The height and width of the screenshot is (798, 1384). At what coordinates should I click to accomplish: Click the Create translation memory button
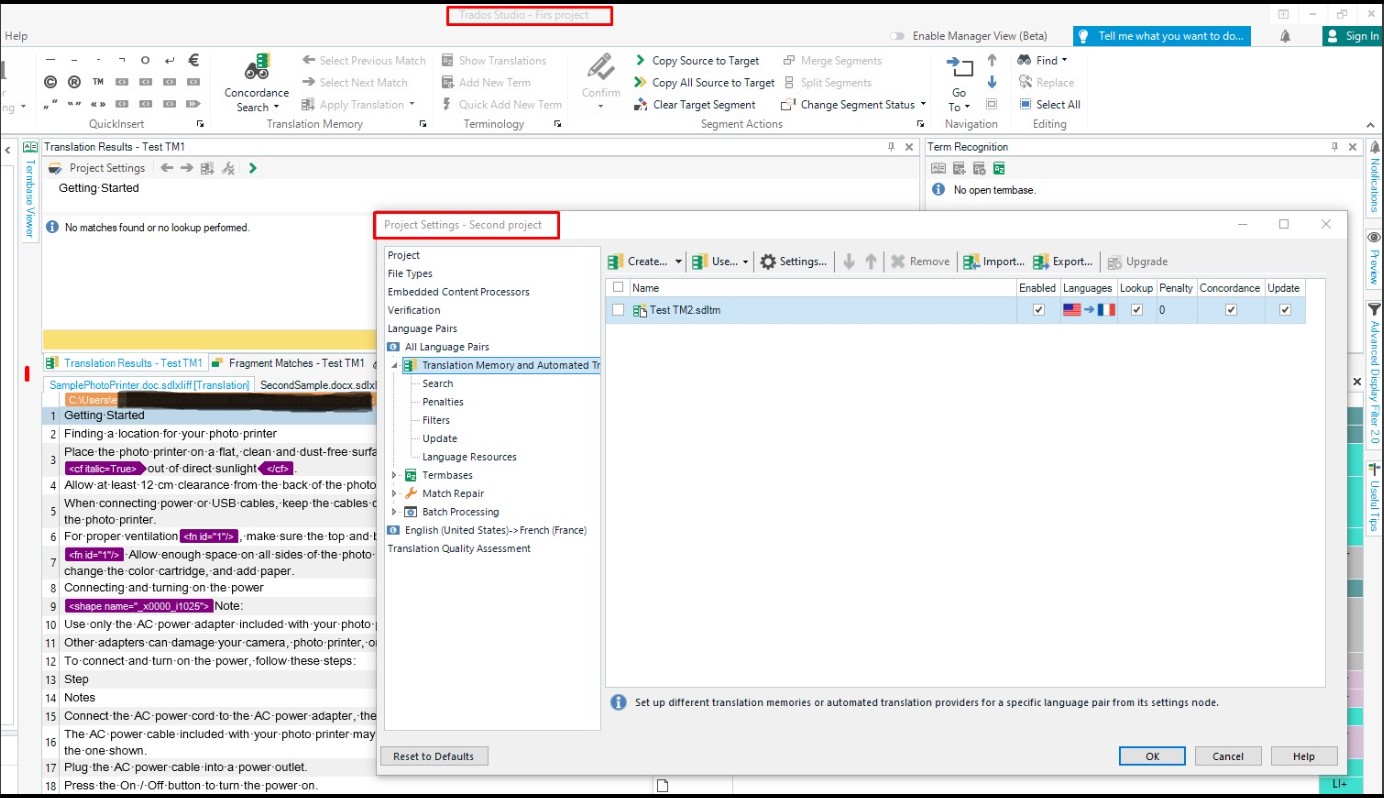(637, 262)
